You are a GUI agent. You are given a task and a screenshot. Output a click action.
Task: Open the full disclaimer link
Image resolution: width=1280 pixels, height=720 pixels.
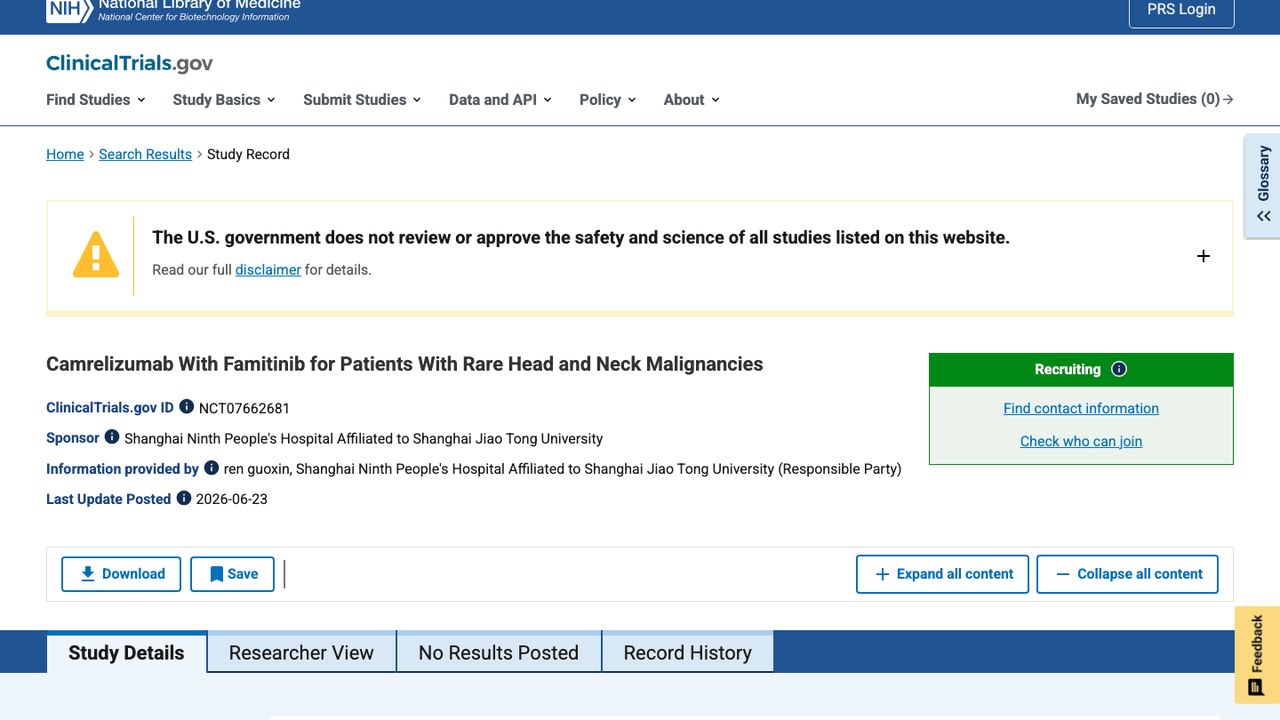click(268, 270)
